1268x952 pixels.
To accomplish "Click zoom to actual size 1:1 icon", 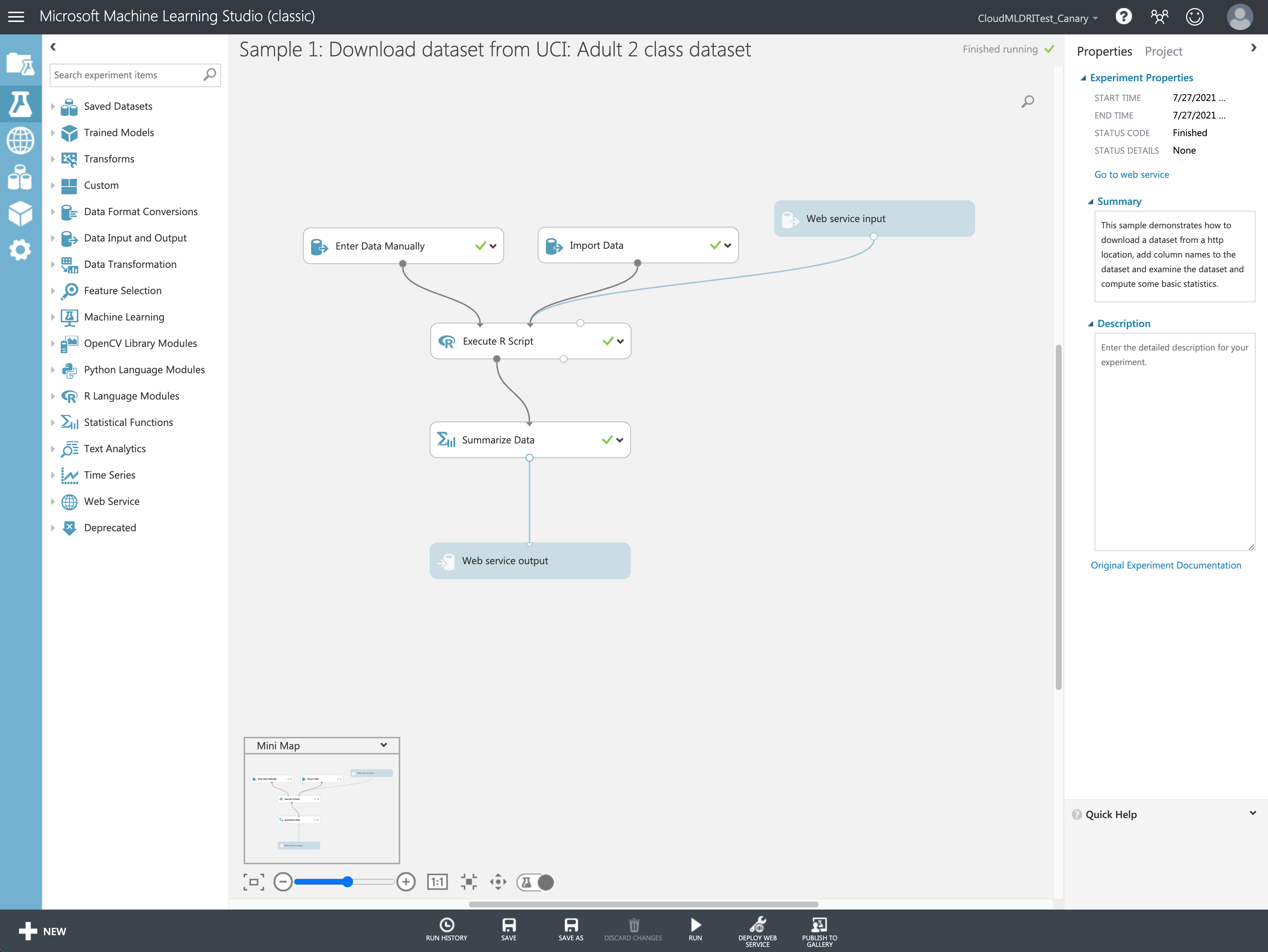I will click(437, 881).
